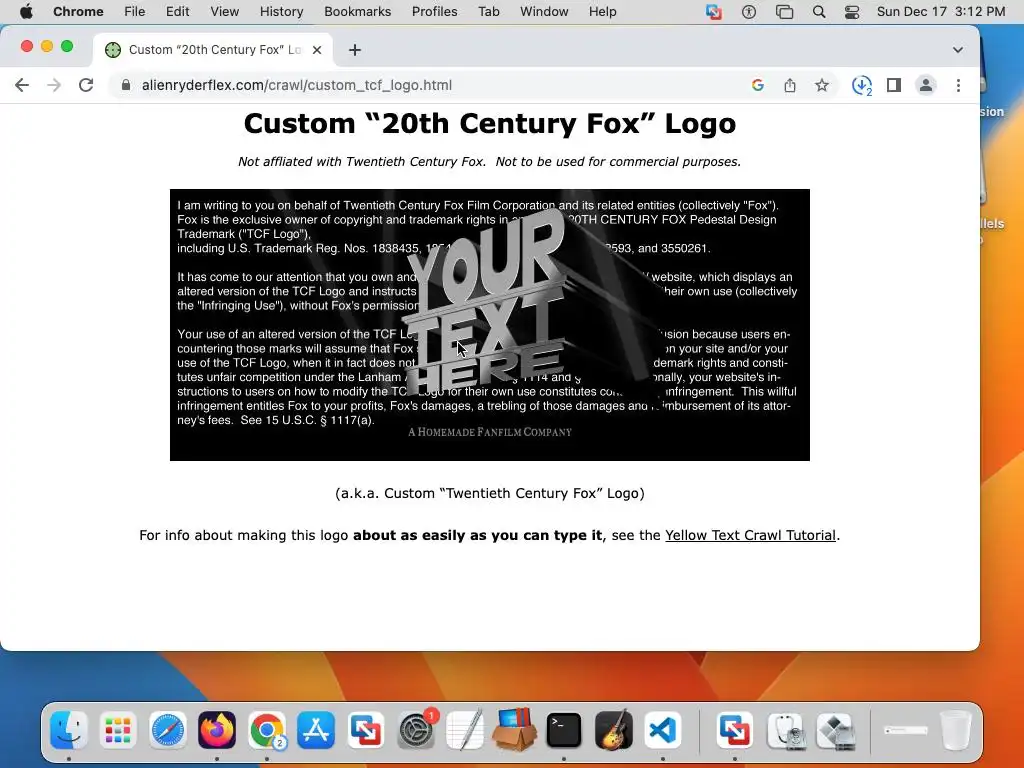Open the File menu
This screenshot has width=1024, height=768.
[x=135, y=11]
